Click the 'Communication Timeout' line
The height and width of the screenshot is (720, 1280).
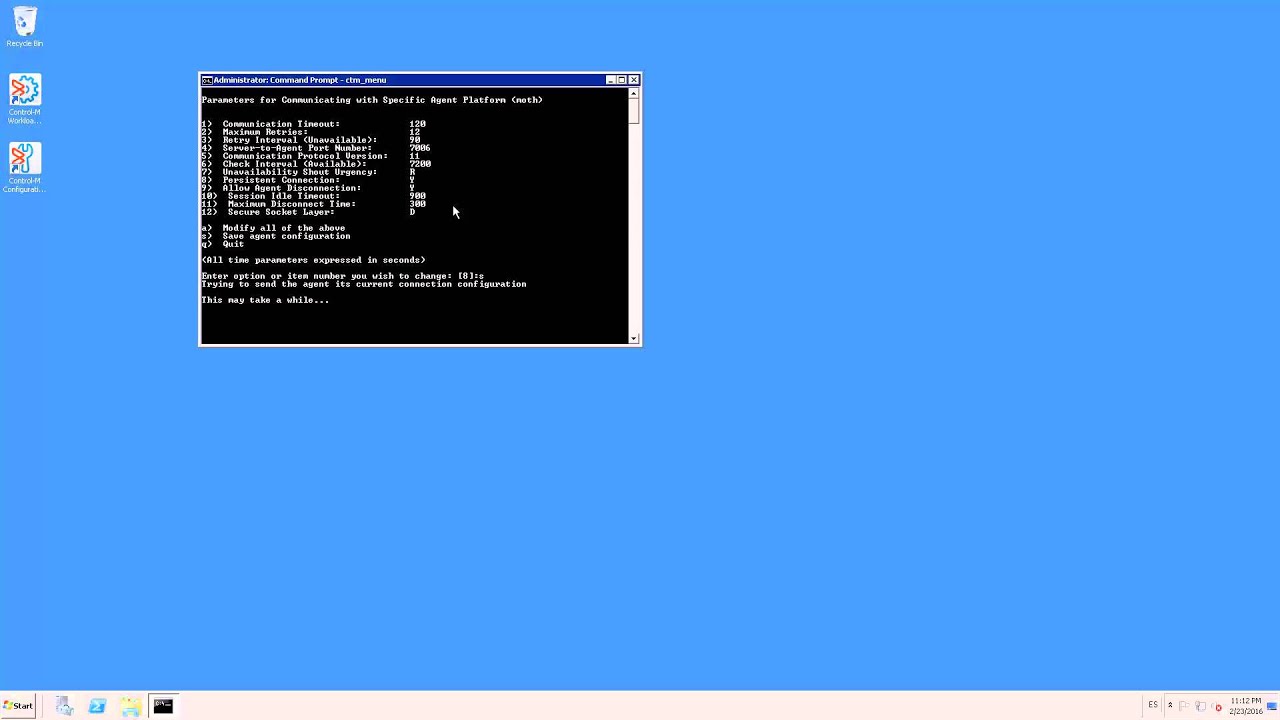(313, 124)
